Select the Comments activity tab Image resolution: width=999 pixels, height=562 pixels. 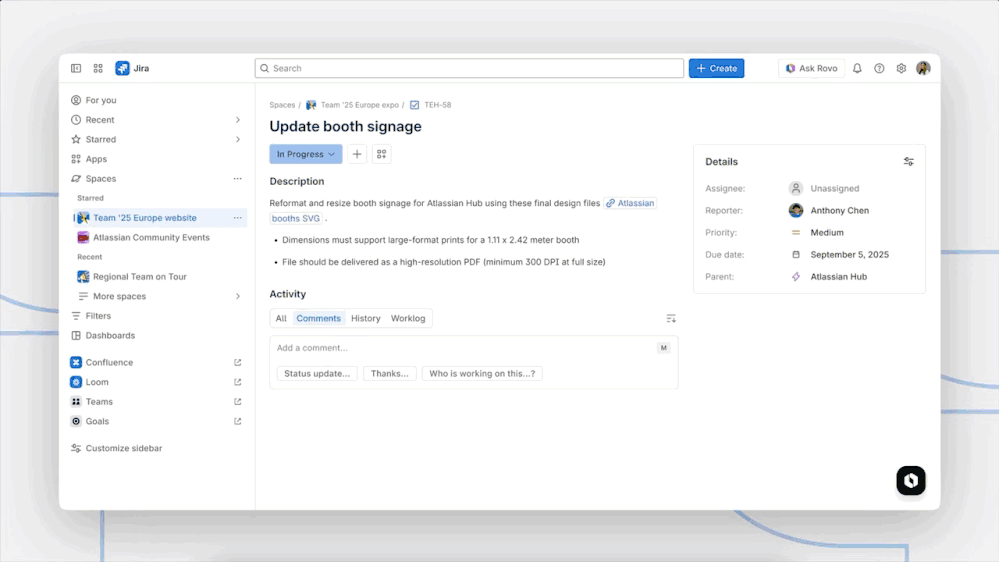tap(319, 319)
